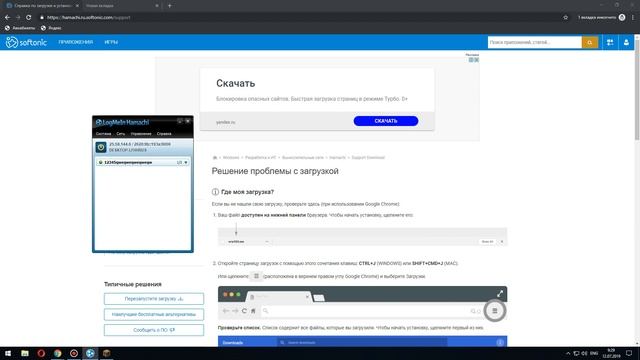This screenshot has height=360, width=640.
Task: Open the "АвиаБилеты" bookmark
Action: (x=20, y=28)
